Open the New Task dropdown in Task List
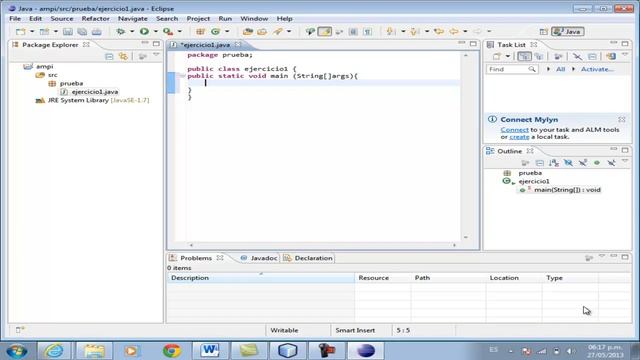Screen dimensions: 640x360 [x=508, y=56]
